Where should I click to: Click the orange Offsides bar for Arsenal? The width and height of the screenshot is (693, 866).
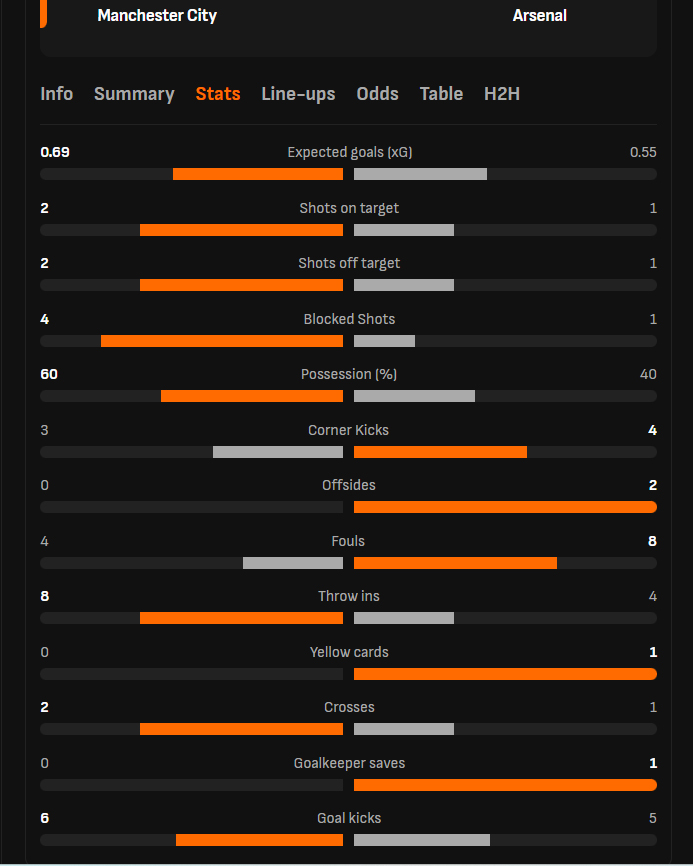(x=505, y=507)
